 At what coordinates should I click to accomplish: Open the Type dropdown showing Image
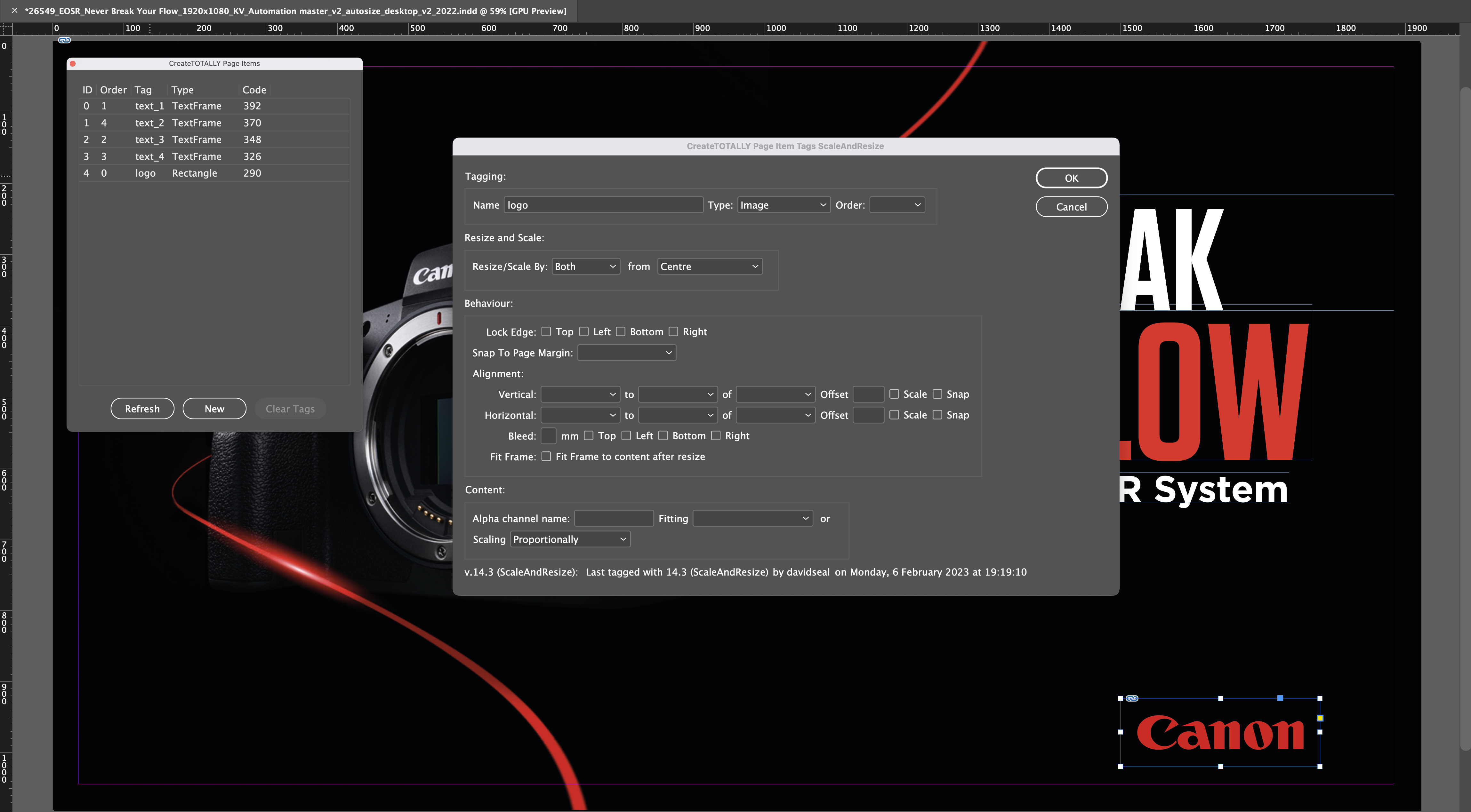pyautogui.click(x=784, y=205)
